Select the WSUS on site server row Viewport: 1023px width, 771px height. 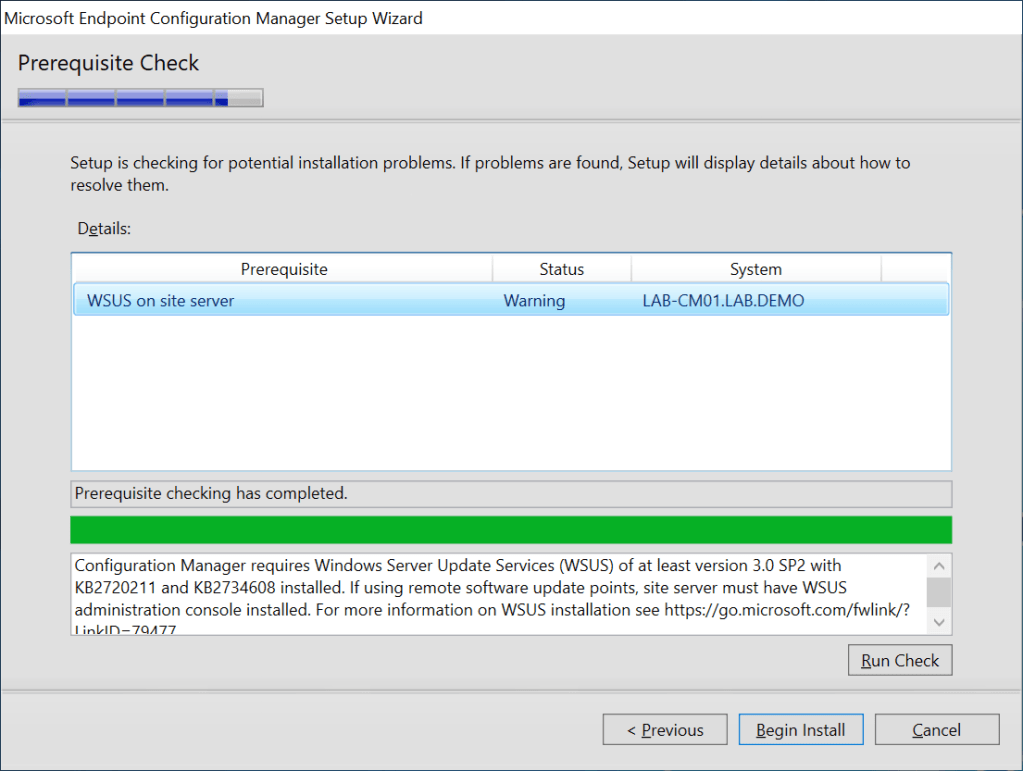point(161,301)
